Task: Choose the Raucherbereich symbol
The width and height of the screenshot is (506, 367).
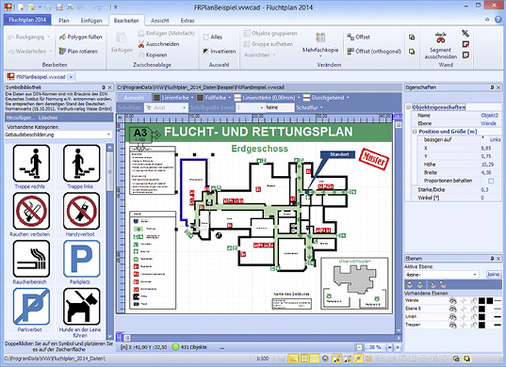Action: [x=31, y=259]
